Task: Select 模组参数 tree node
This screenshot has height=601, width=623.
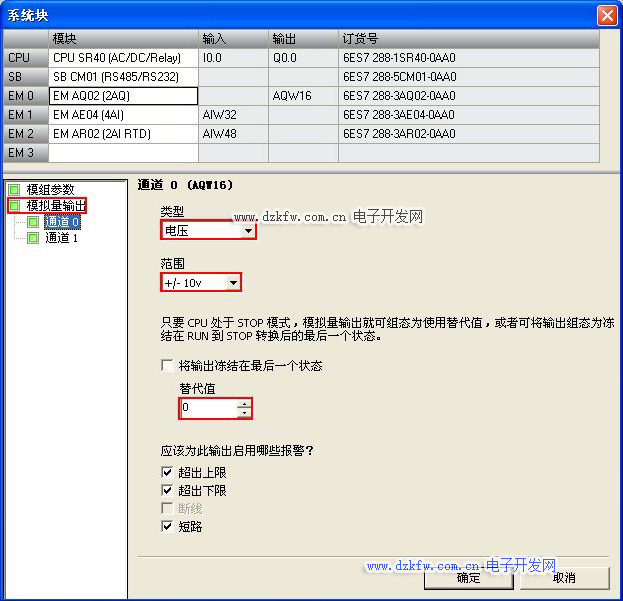Action: click(50, 190)
